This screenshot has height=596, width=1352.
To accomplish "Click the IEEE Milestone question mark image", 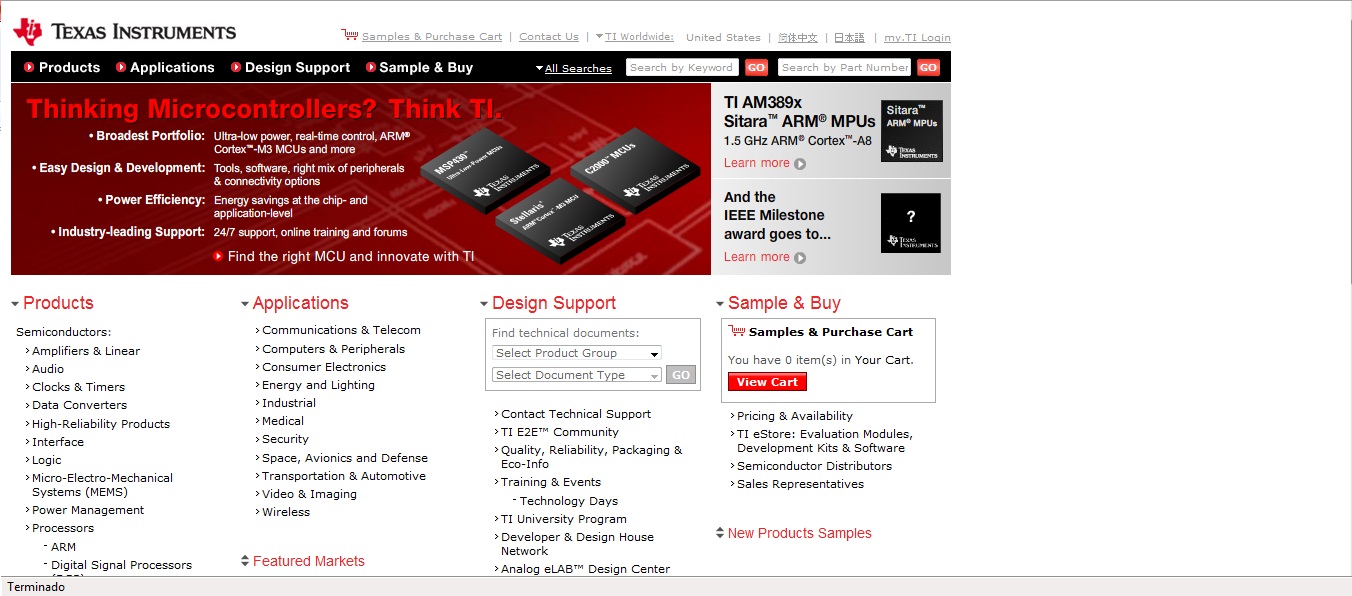I will pos(911,223).
